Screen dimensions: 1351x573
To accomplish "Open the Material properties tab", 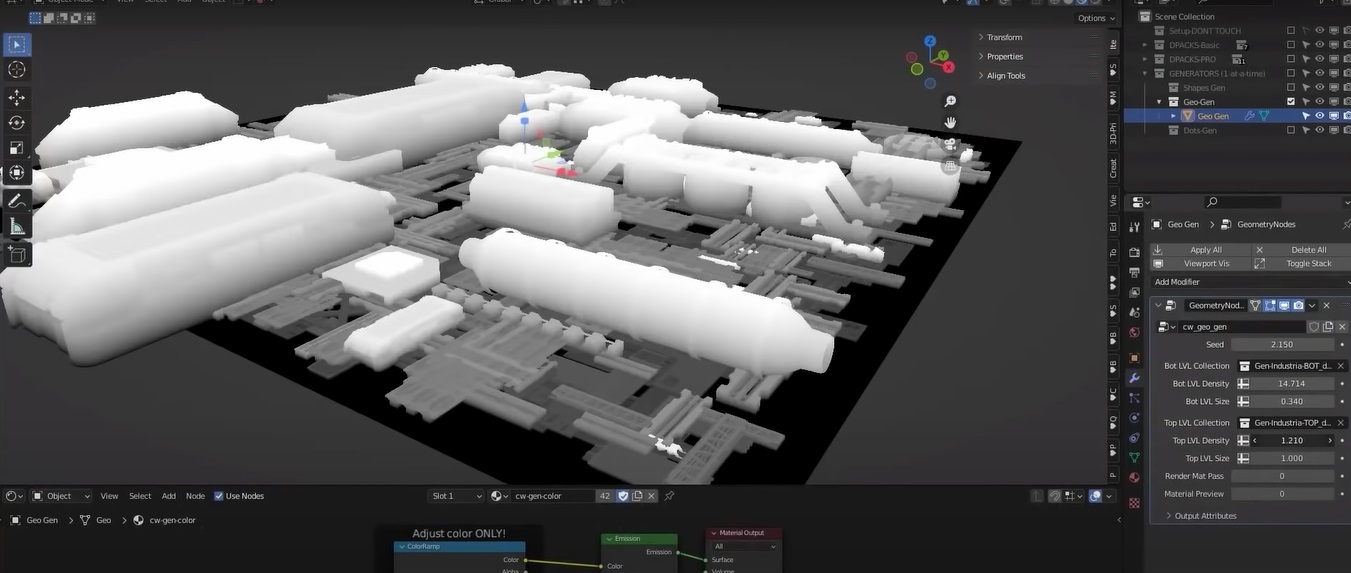I will [1134, 478].
